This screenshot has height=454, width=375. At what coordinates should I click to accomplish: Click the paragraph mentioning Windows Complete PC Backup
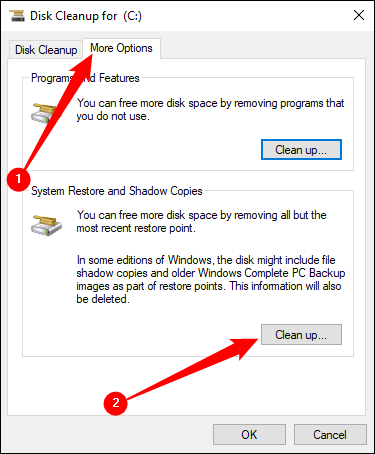point(211,279)
